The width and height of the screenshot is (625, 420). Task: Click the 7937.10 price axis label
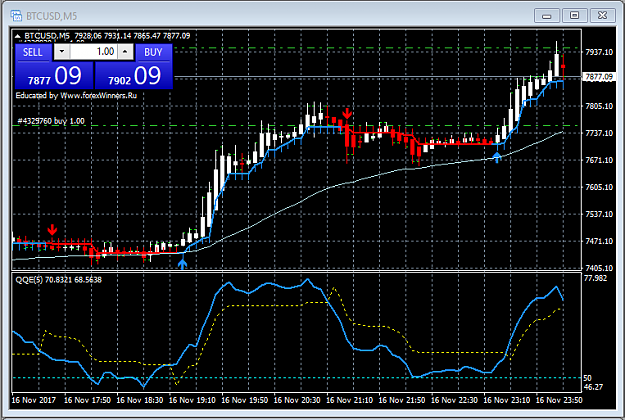599,52
